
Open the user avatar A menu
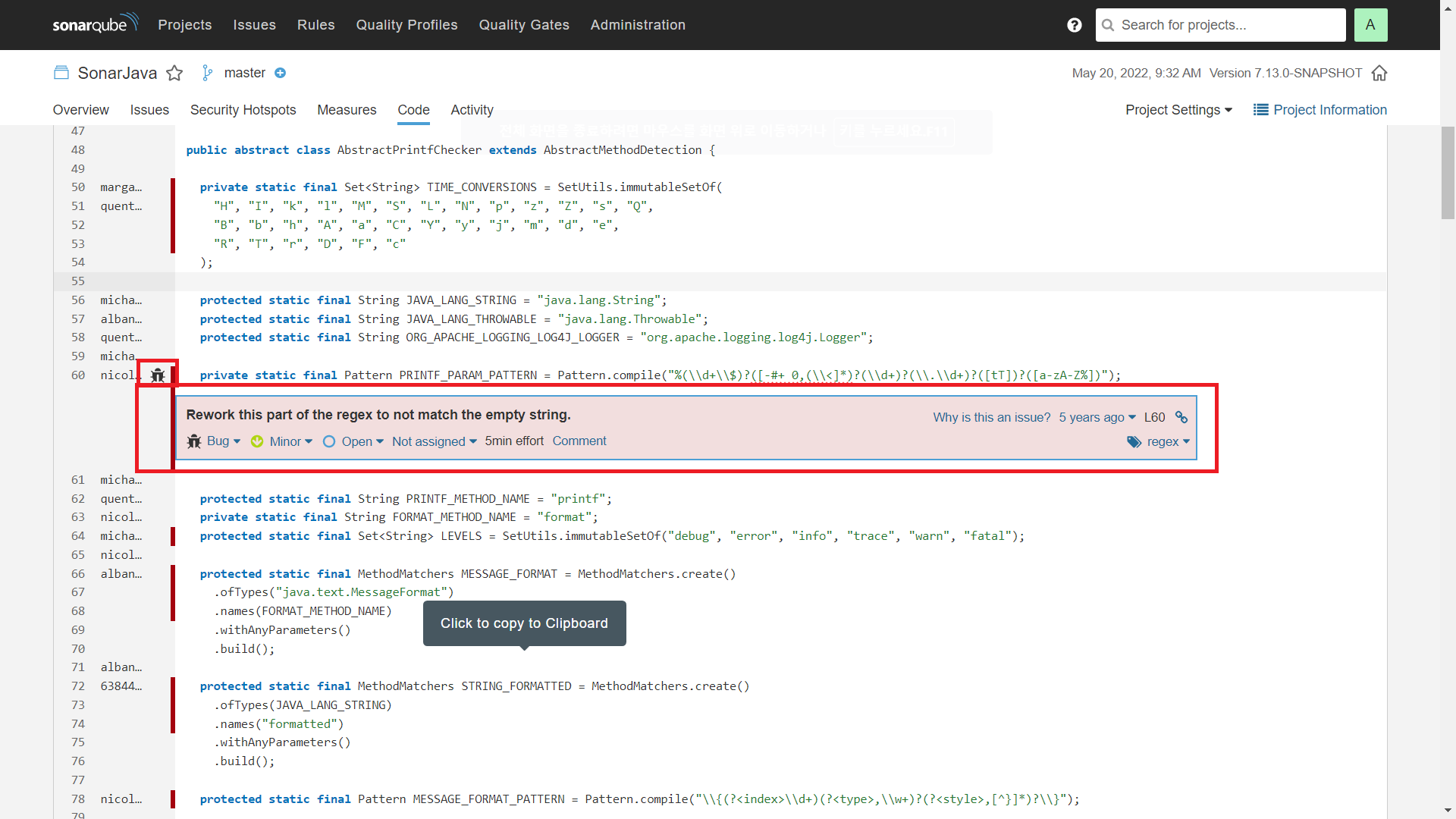1370,25
